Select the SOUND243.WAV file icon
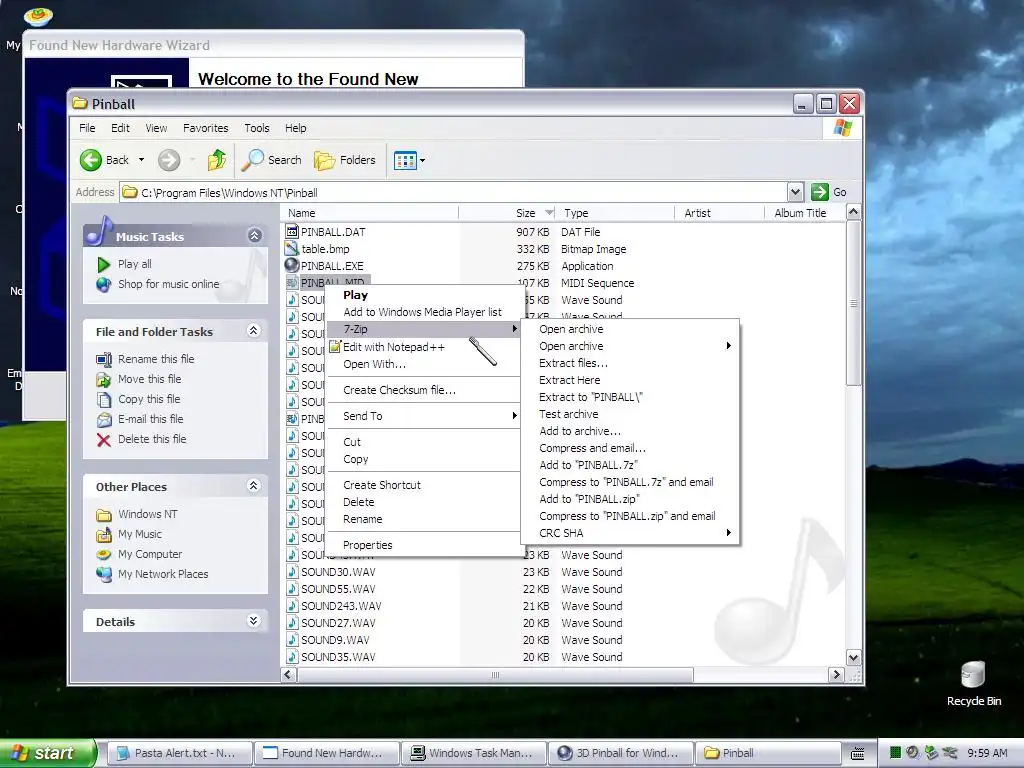This screenshot has height=768, width=1024. [x=292, y=606]
